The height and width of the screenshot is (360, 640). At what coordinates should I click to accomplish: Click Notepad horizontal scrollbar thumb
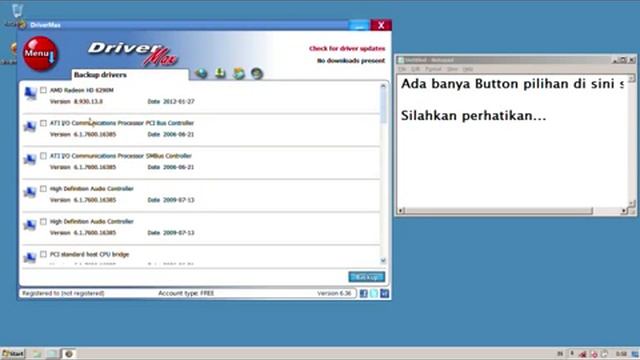[x=498, y=211]
